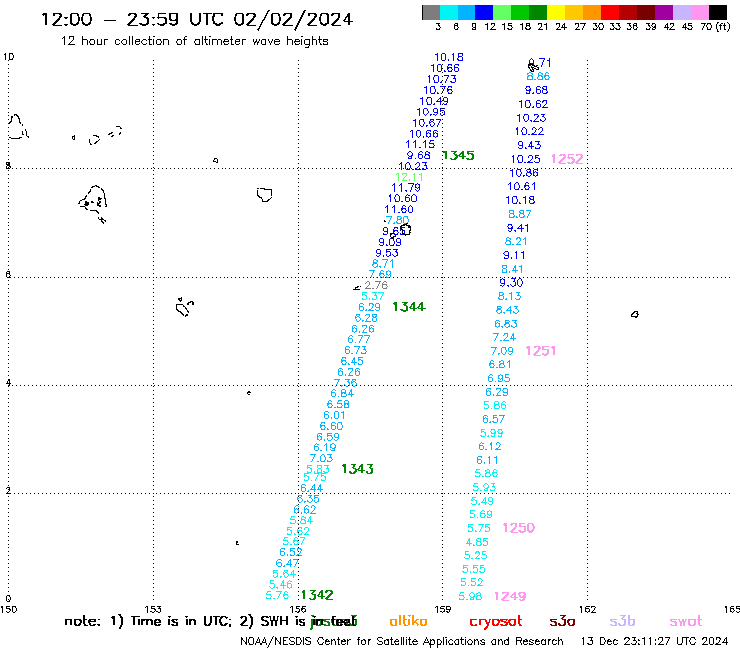Click the 'swot' satellite legend label

[x=686, y=622]
